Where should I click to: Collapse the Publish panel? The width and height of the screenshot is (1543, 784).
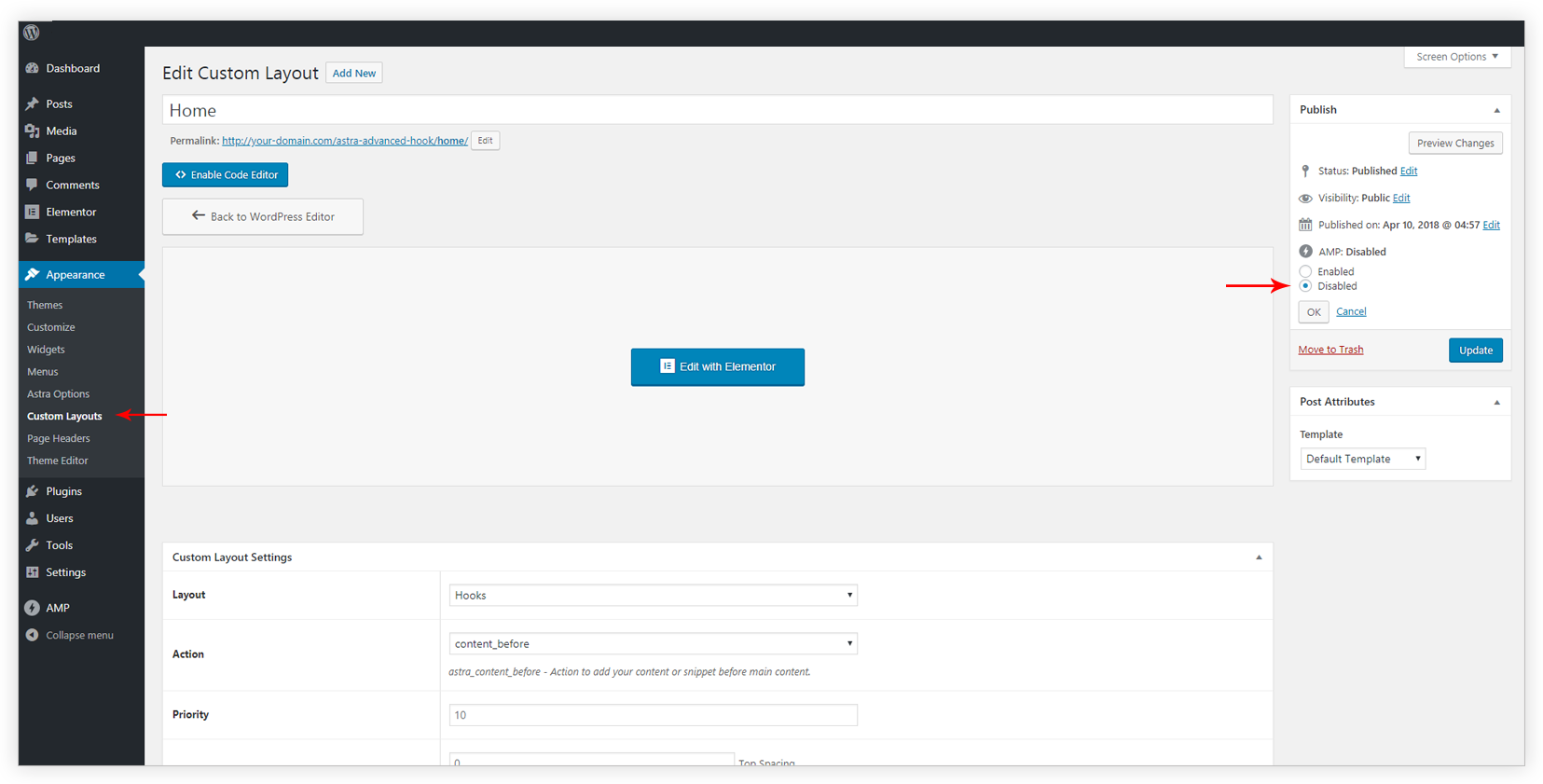[1497, 110]
